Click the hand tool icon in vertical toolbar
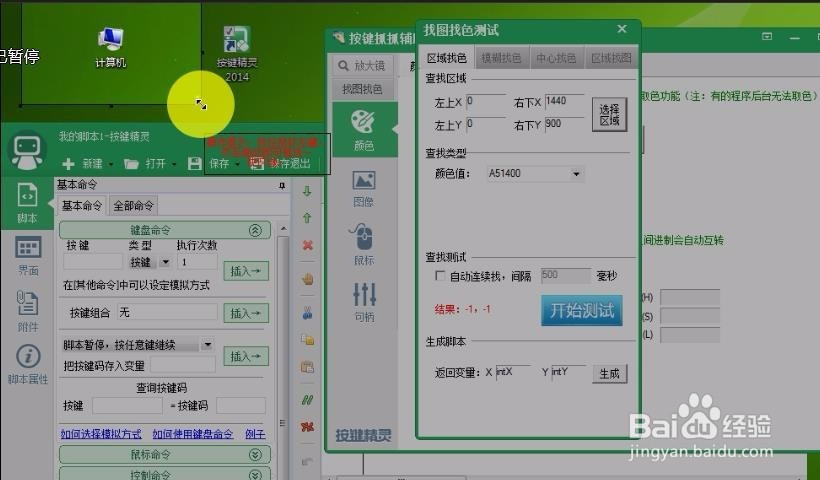 [x=308, y=279]
